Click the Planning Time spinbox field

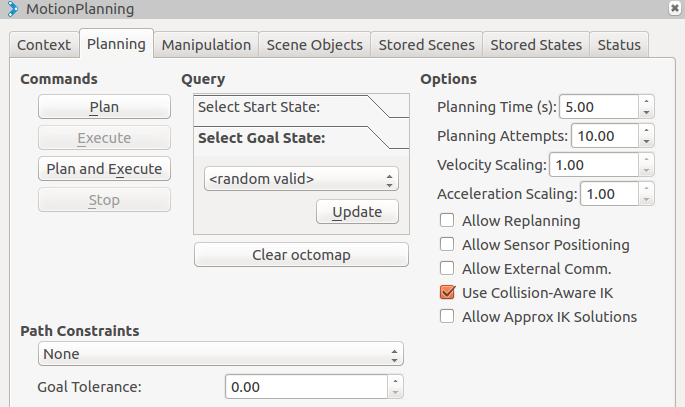(598, 107)
